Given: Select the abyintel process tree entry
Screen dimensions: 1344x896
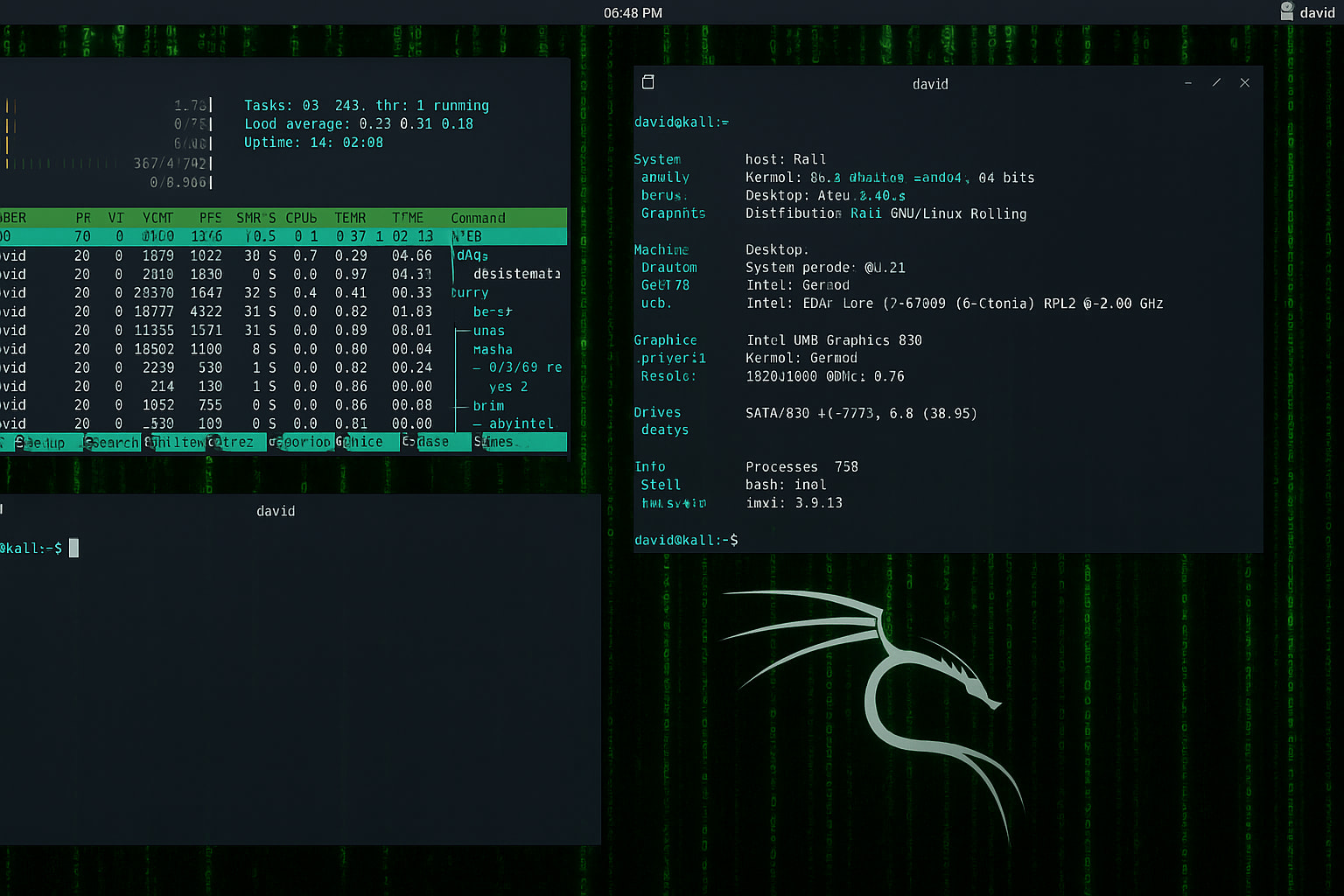Looking at the screenshot, I should [521, 423].
